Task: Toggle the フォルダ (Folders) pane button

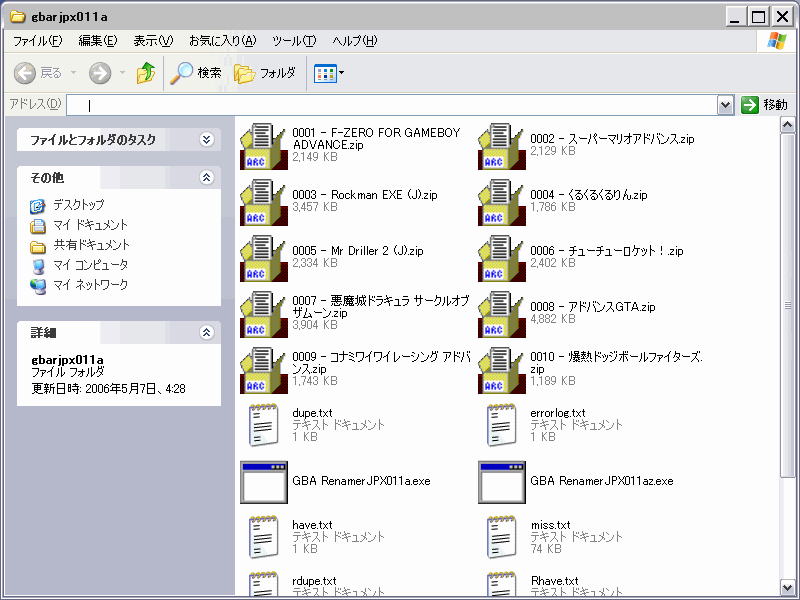Action: click(265, 73)
